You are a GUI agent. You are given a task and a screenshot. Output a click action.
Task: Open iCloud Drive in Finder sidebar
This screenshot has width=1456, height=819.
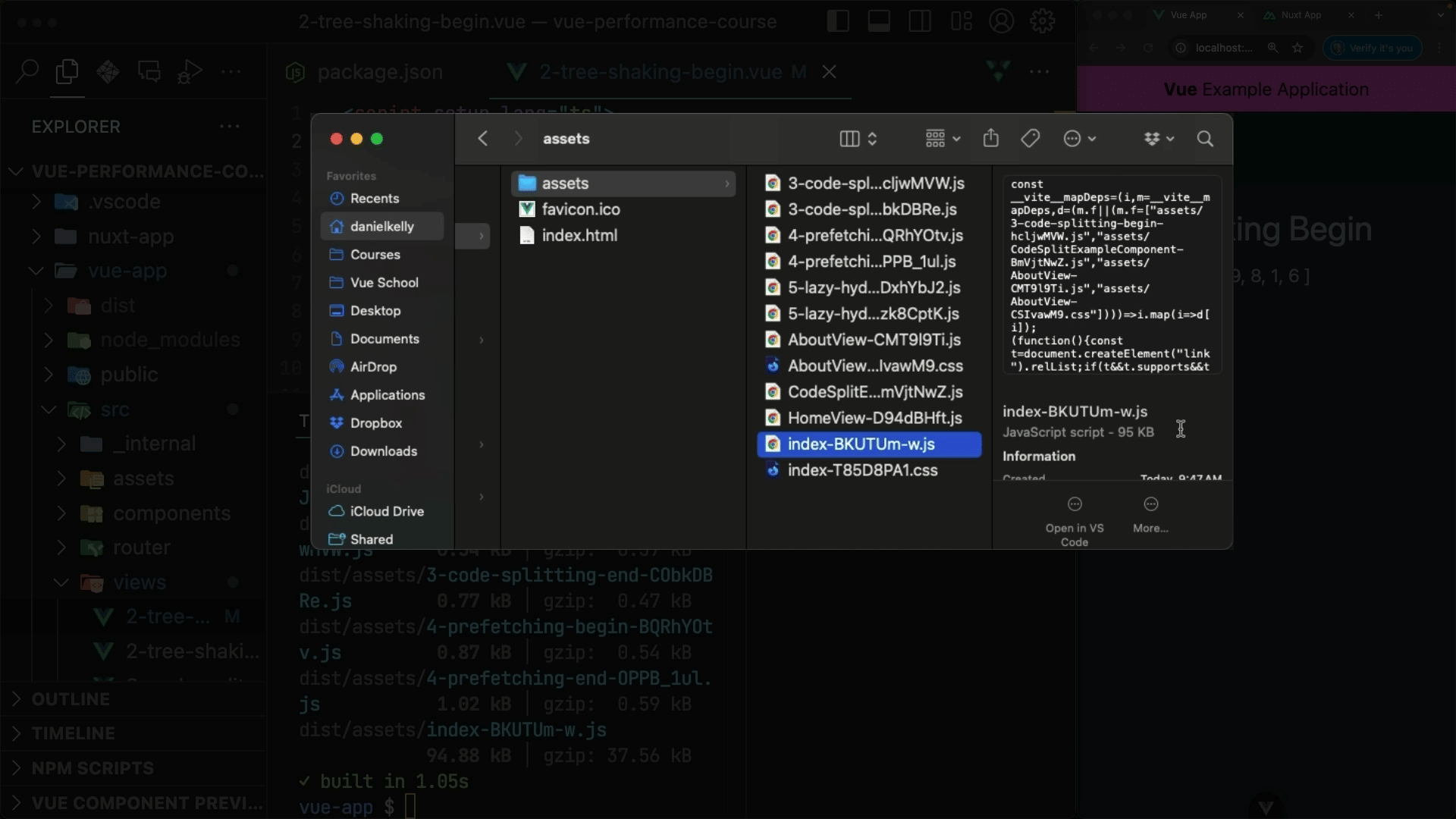381,511
